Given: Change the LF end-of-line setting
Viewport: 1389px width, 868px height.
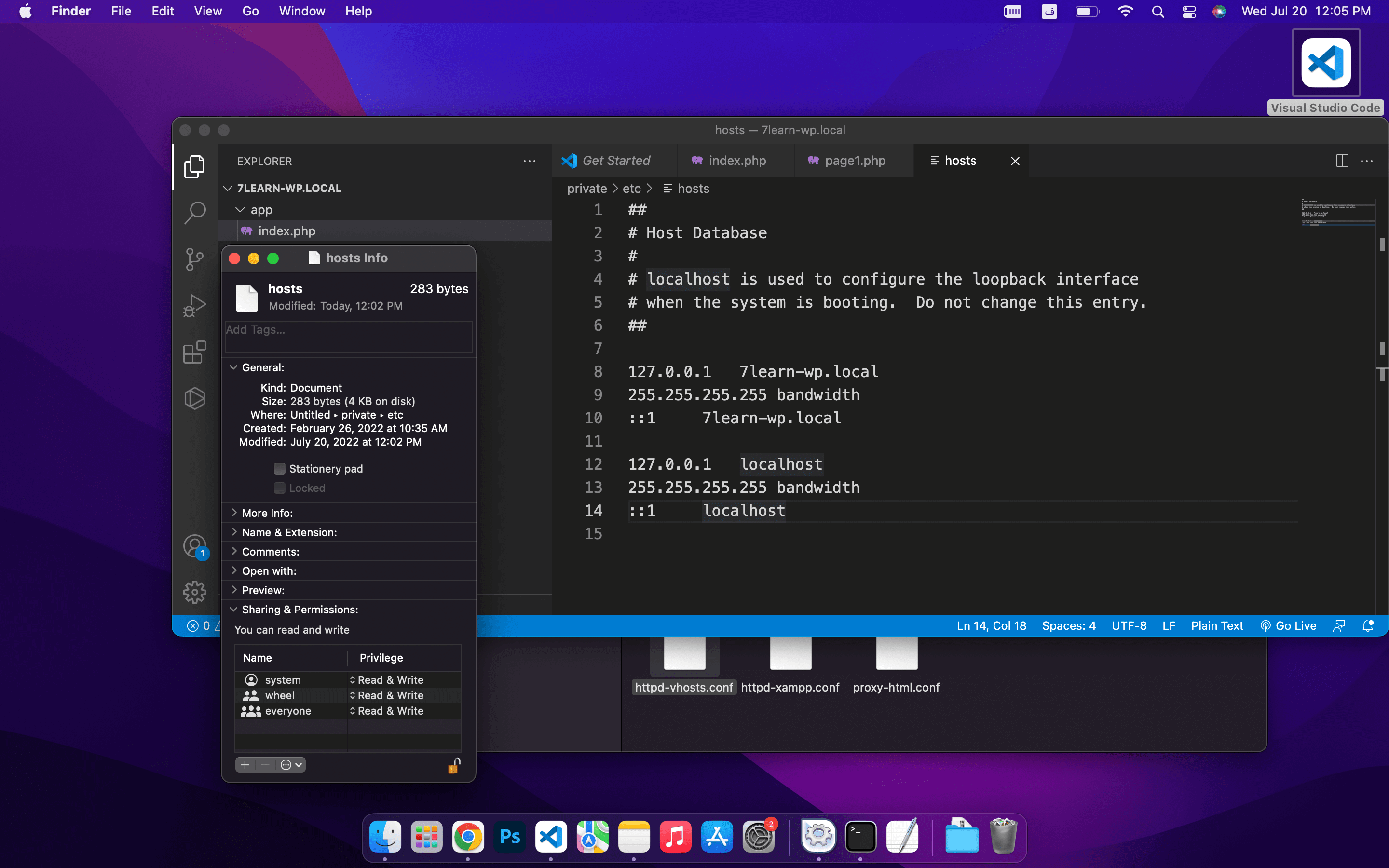Looking at the screenshot, I should tap(1169, 626).
